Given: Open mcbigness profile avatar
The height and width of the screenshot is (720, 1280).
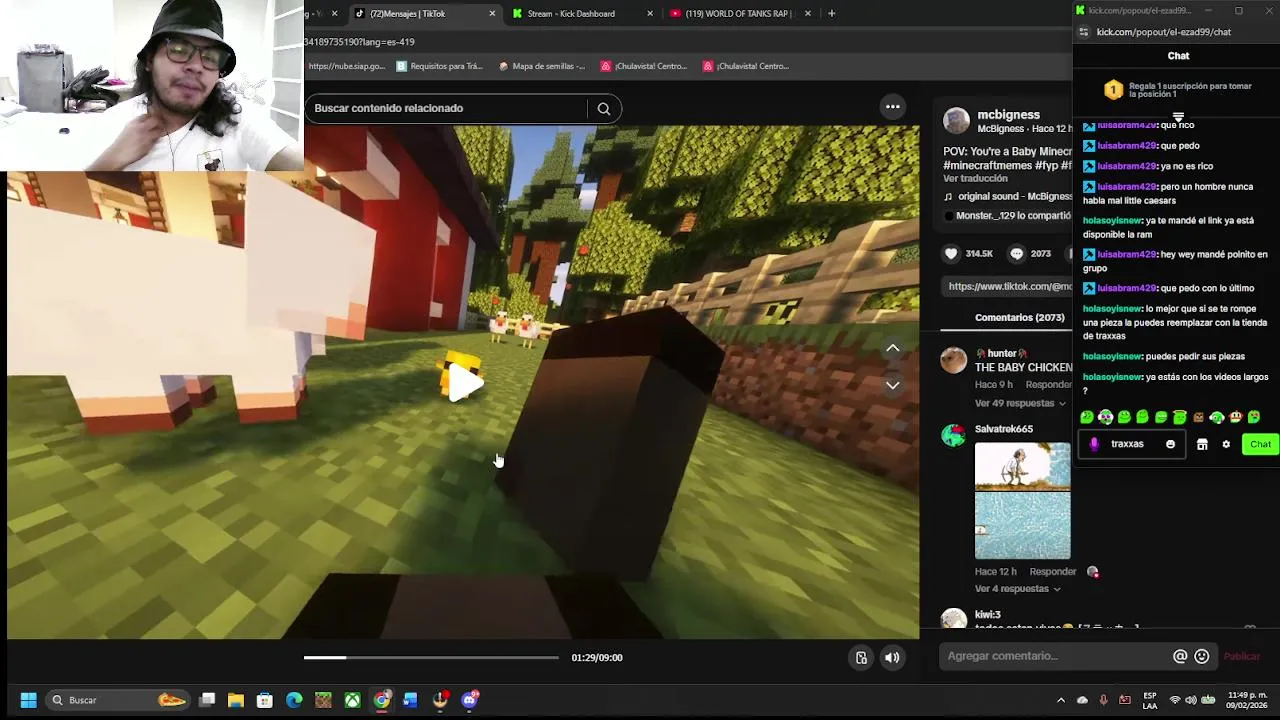Looking at the screenshot, I should click(957, 121).
